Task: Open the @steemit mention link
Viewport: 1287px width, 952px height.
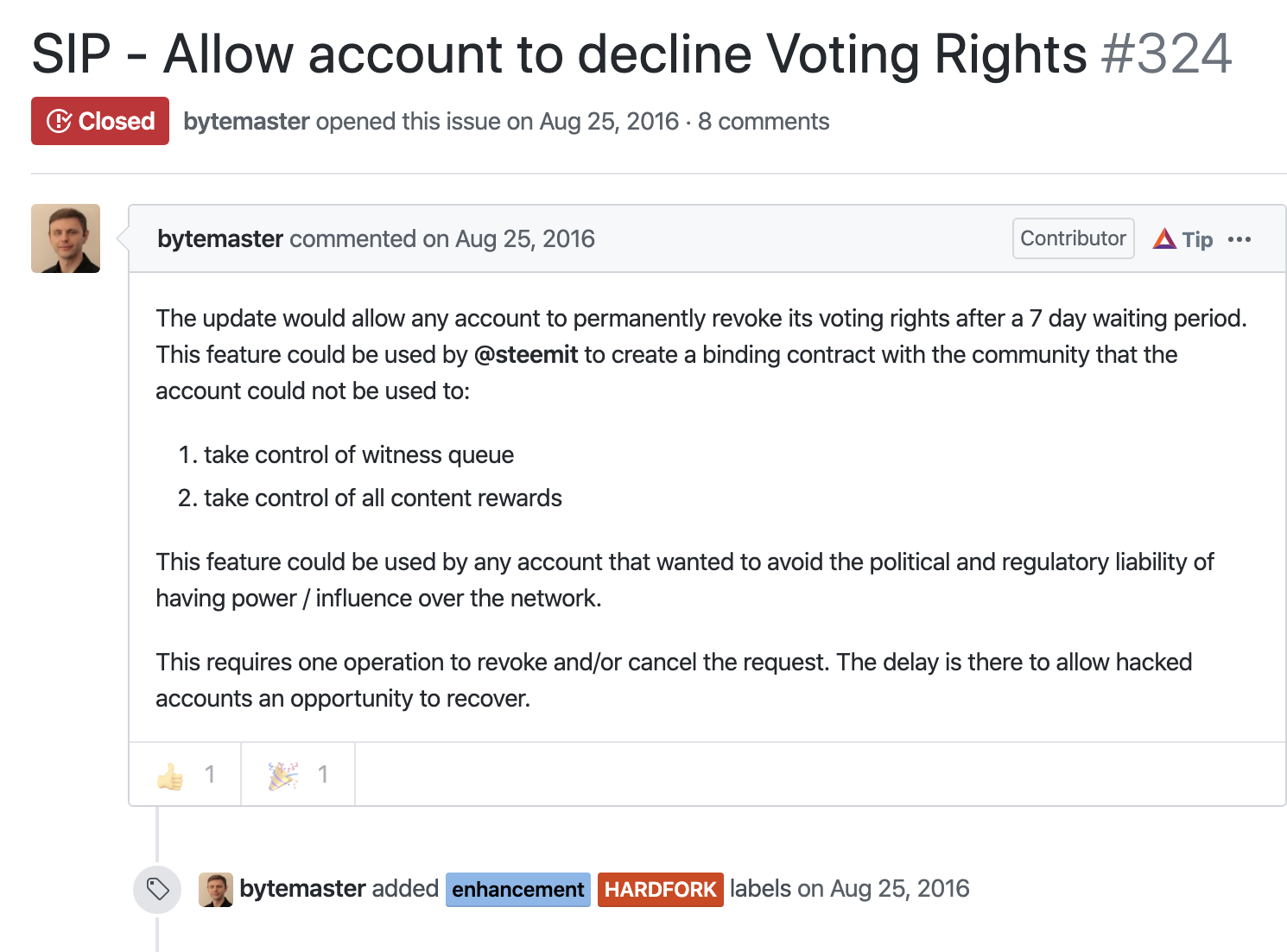Action: [x=526, y=355]
